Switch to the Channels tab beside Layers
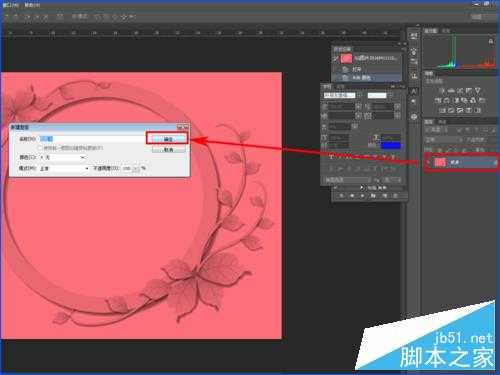This screenshot has height=375, width=500. pyautogui.click(x=442, y=122)
